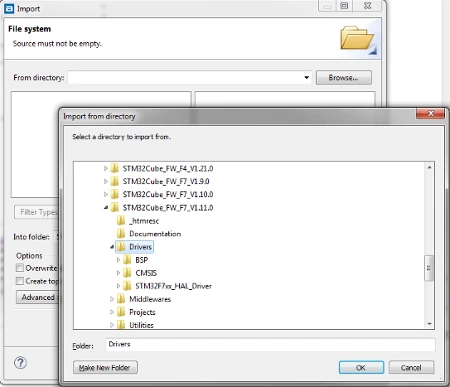Screen dimensions: 450x387
Task: Open help via the question mark icon
Action: [x=20, y=363]
